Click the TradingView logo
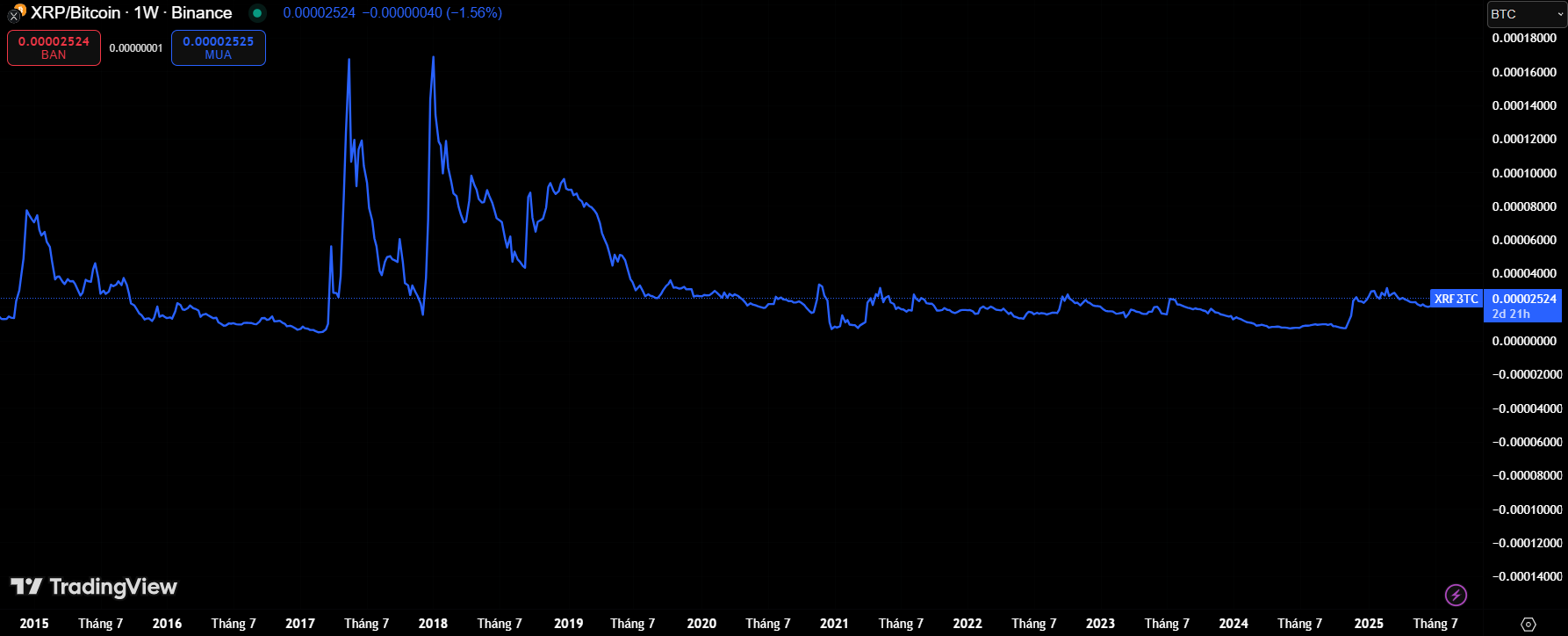Viewport: 1568px width, 636px height. point(94,587)
